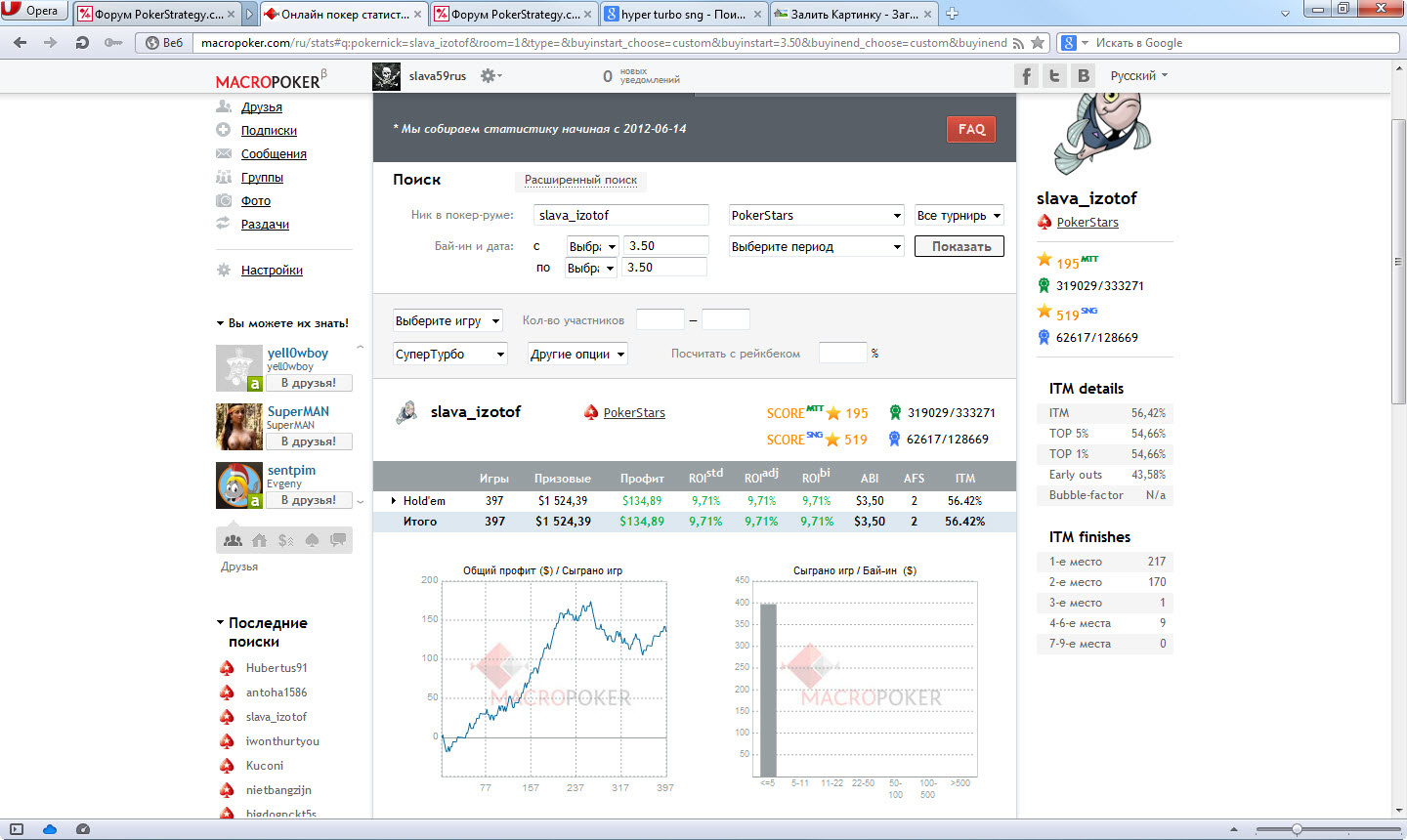Open the Русский language dropdown
This screenshot has width=1407, height=840.
coord(1138,75)
